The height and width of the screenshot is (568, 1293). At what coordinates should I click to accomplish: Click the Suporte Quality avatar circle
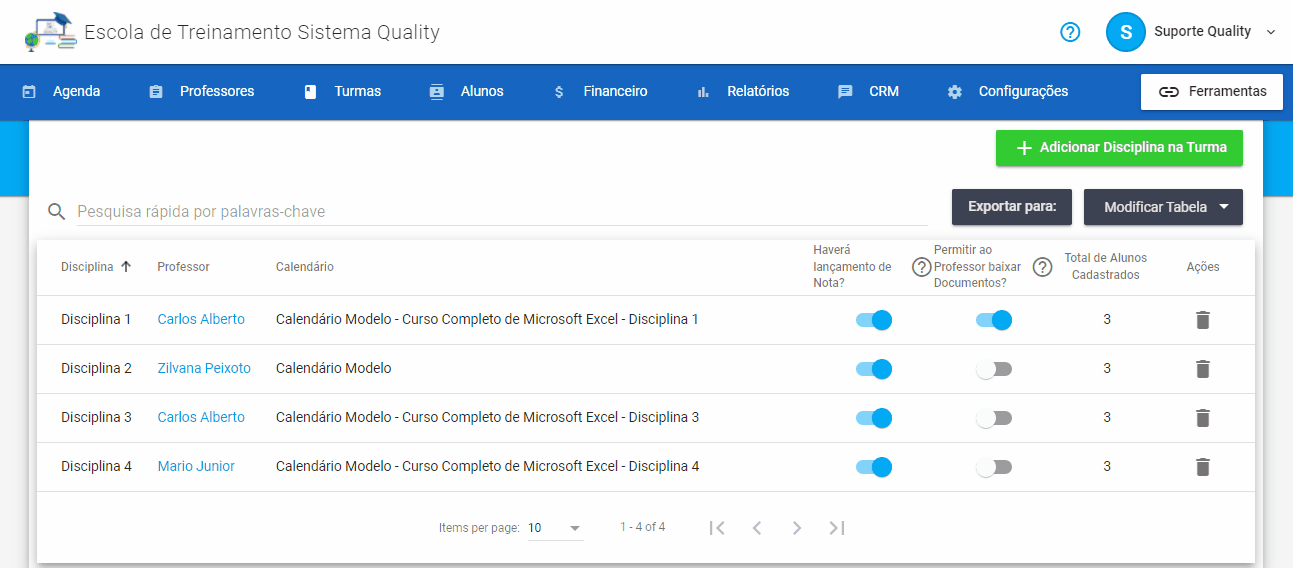[1125, 32]
